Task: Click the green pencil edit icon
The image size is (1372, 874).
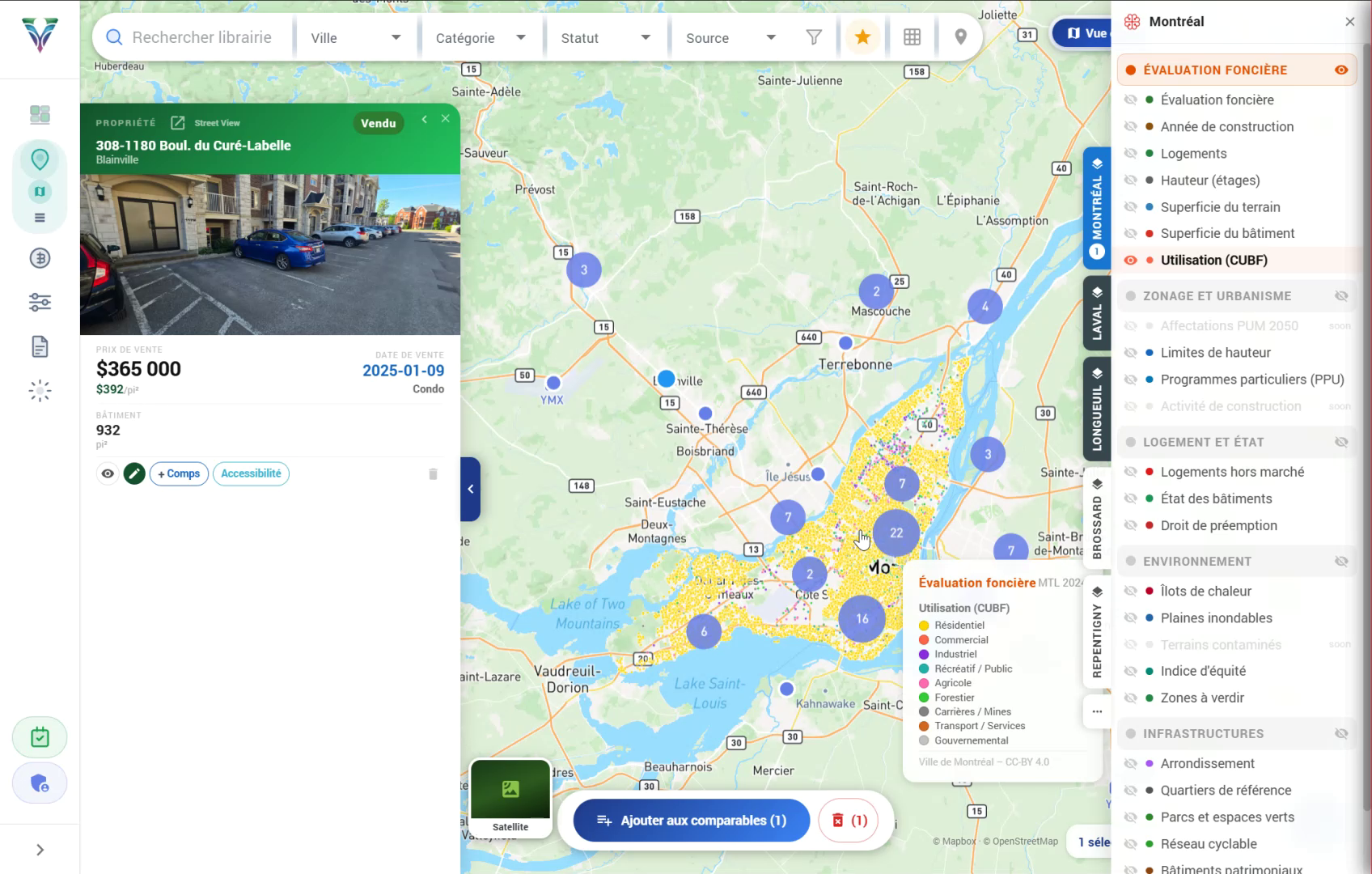Action: (134, 473)
